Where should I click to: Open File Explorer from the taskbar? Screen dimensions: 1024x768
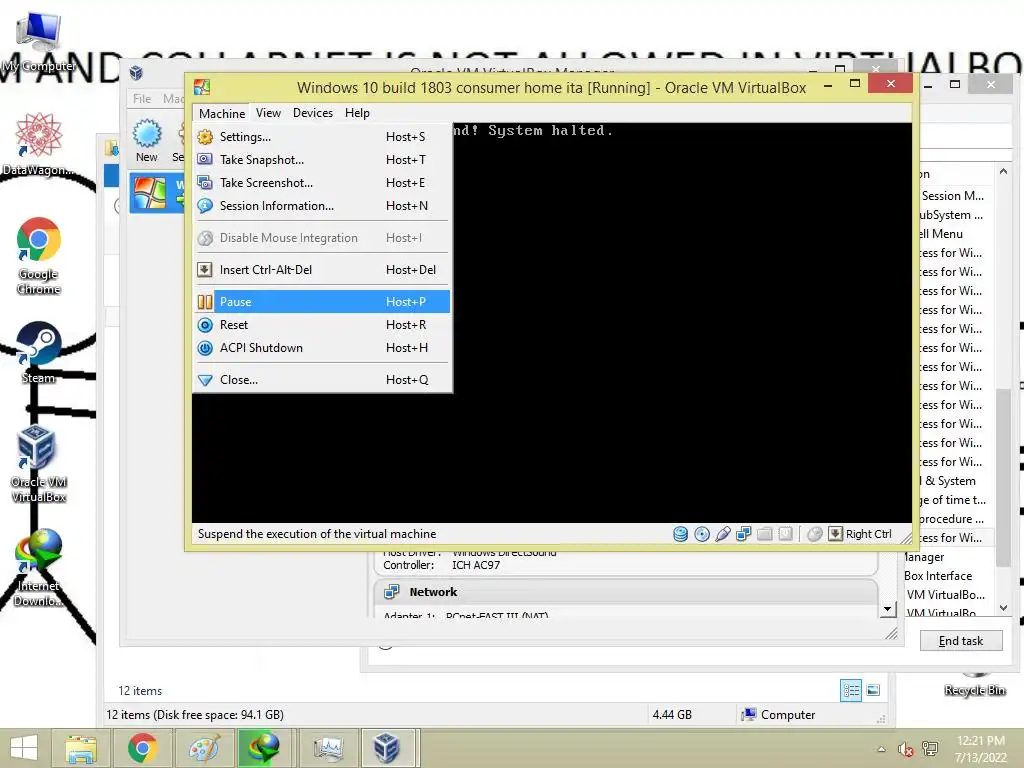pyautogui.click(x=80, y=748)
